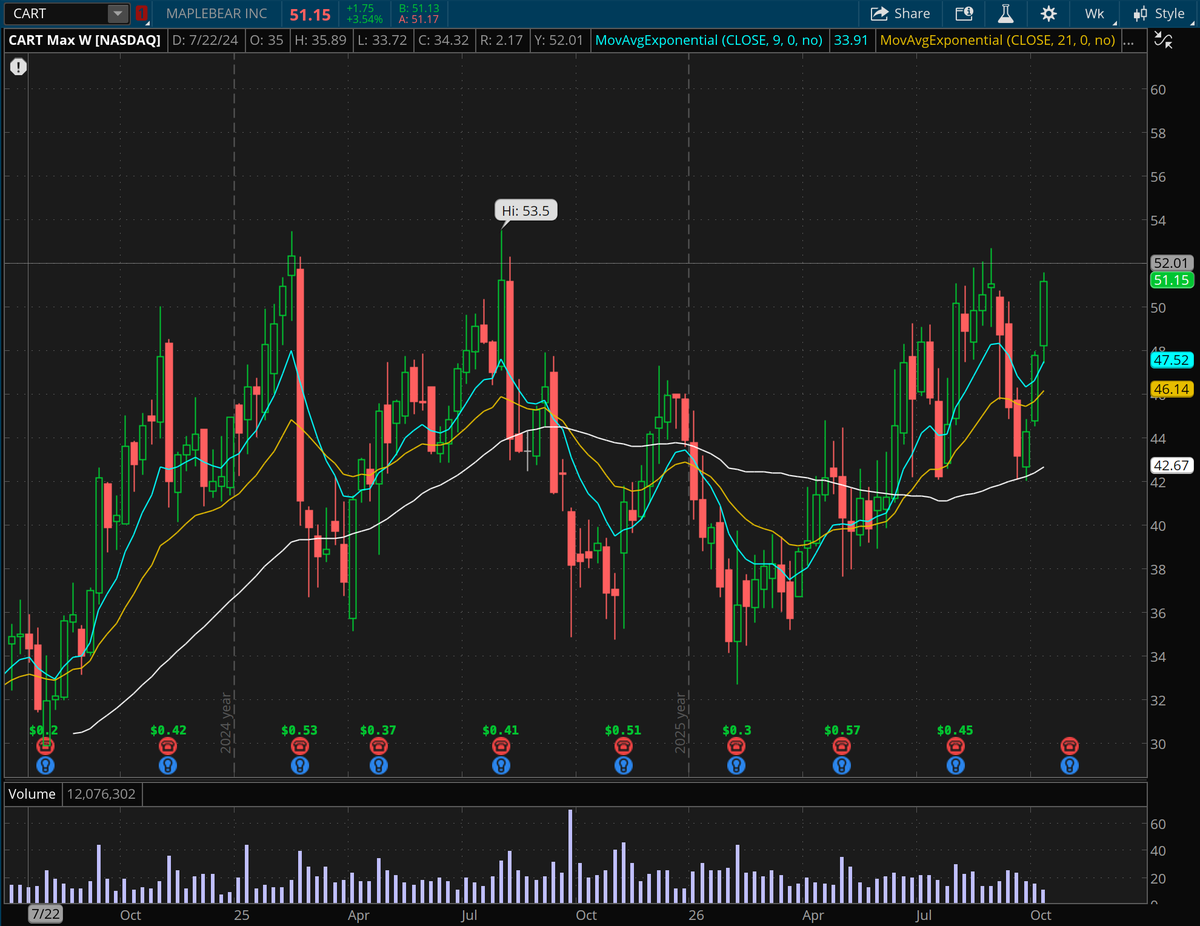Viewport: 1200px width, 926px height.
Task: Click the 'Hi: 53.5' price bubble
Action: (527, 211)
